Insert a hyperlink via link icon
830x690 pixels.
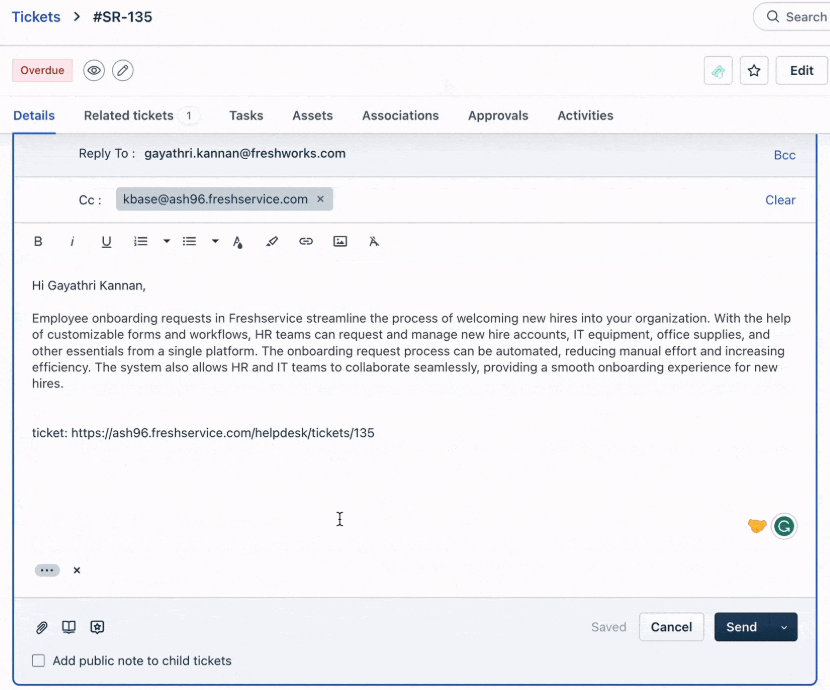[306, 241]
